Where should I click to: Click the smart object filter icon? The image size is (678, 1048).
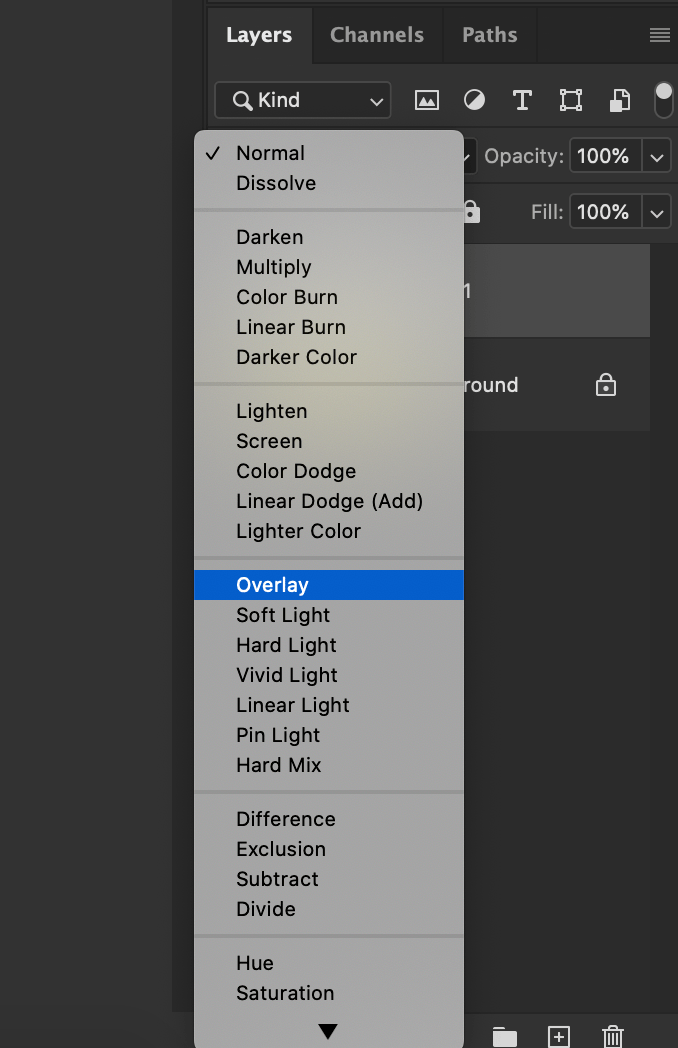(620, 100)
